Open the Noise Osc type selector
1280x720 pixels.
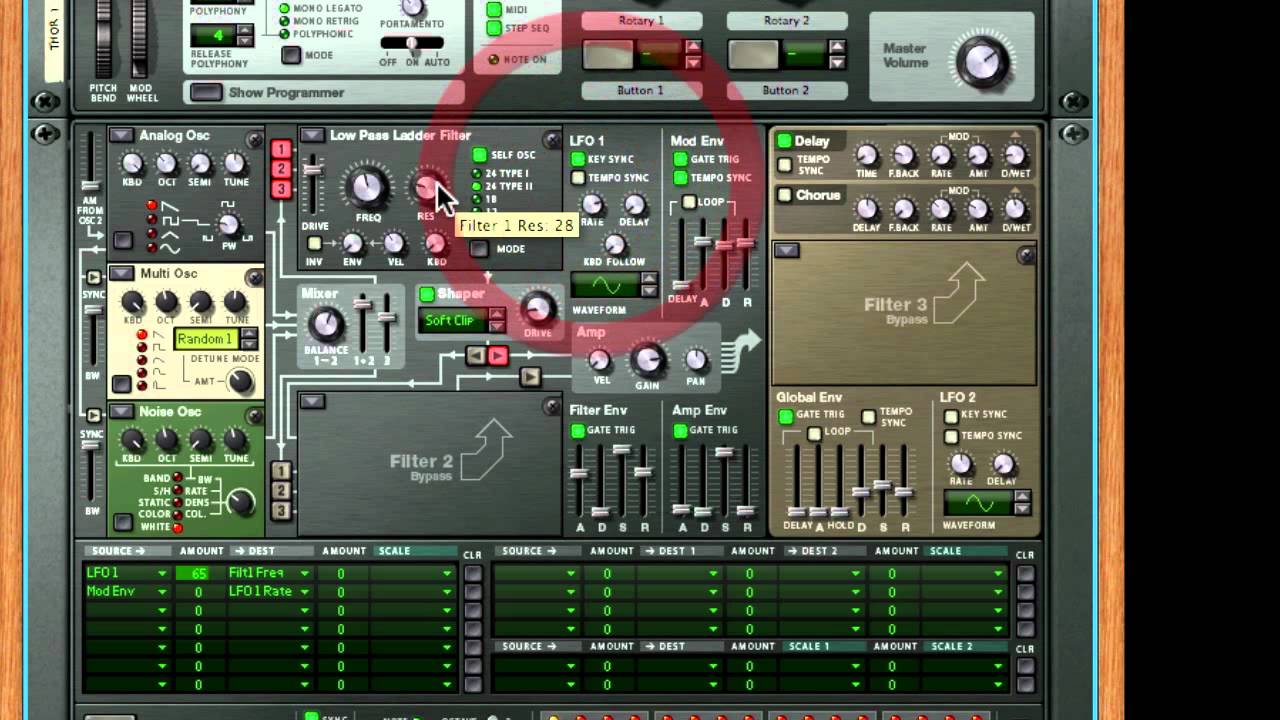coord(121,411)
